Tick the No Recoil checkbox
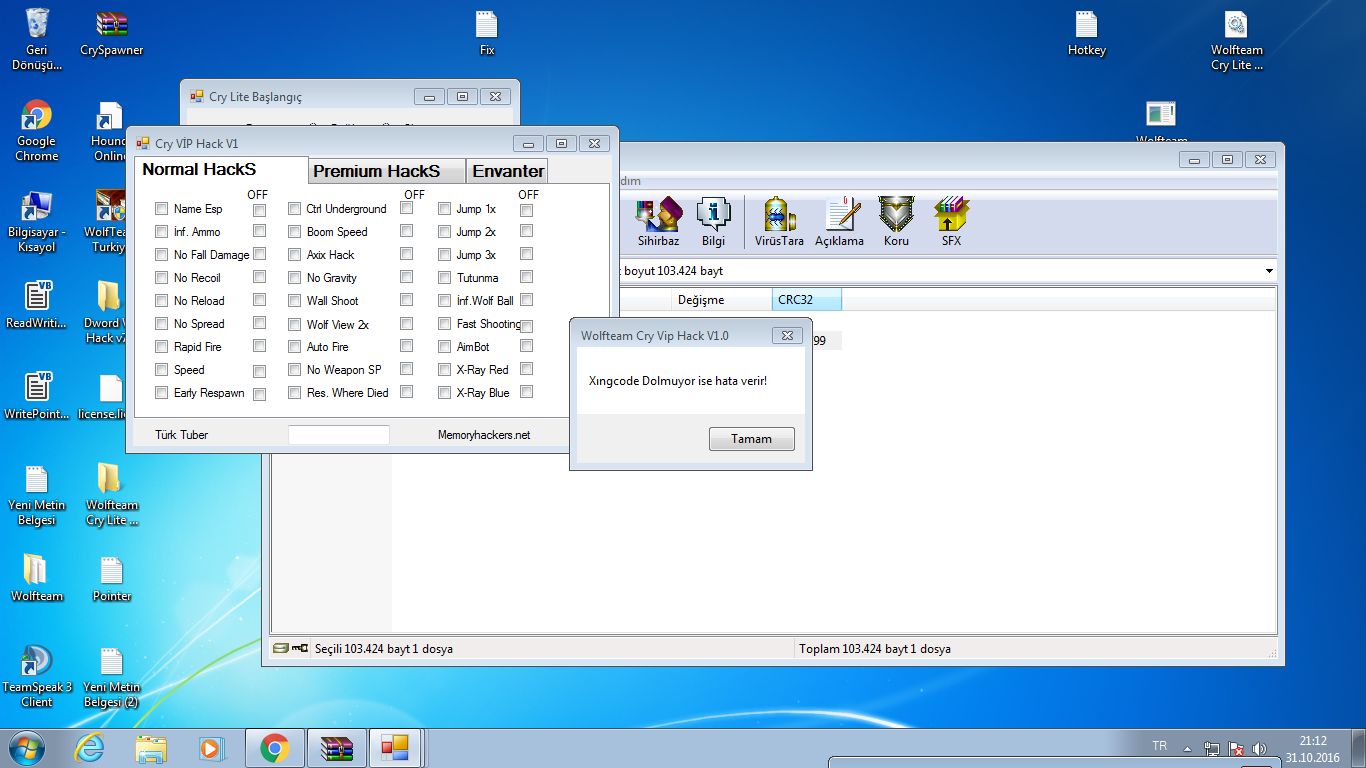This screenshot has height=768, width=1366. point(161,278)
